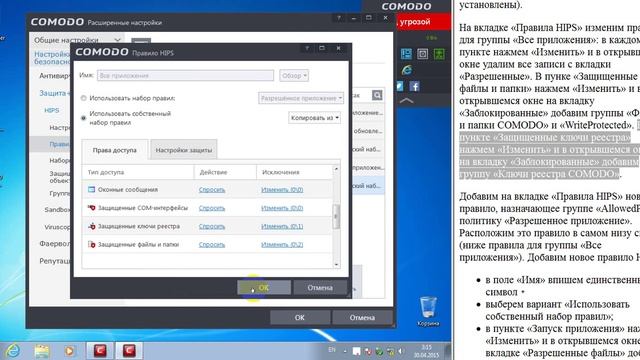Screen dimensions: 640x360
Task: Select the use custom ruleset radio option
Action: click(x=83, y=118)
